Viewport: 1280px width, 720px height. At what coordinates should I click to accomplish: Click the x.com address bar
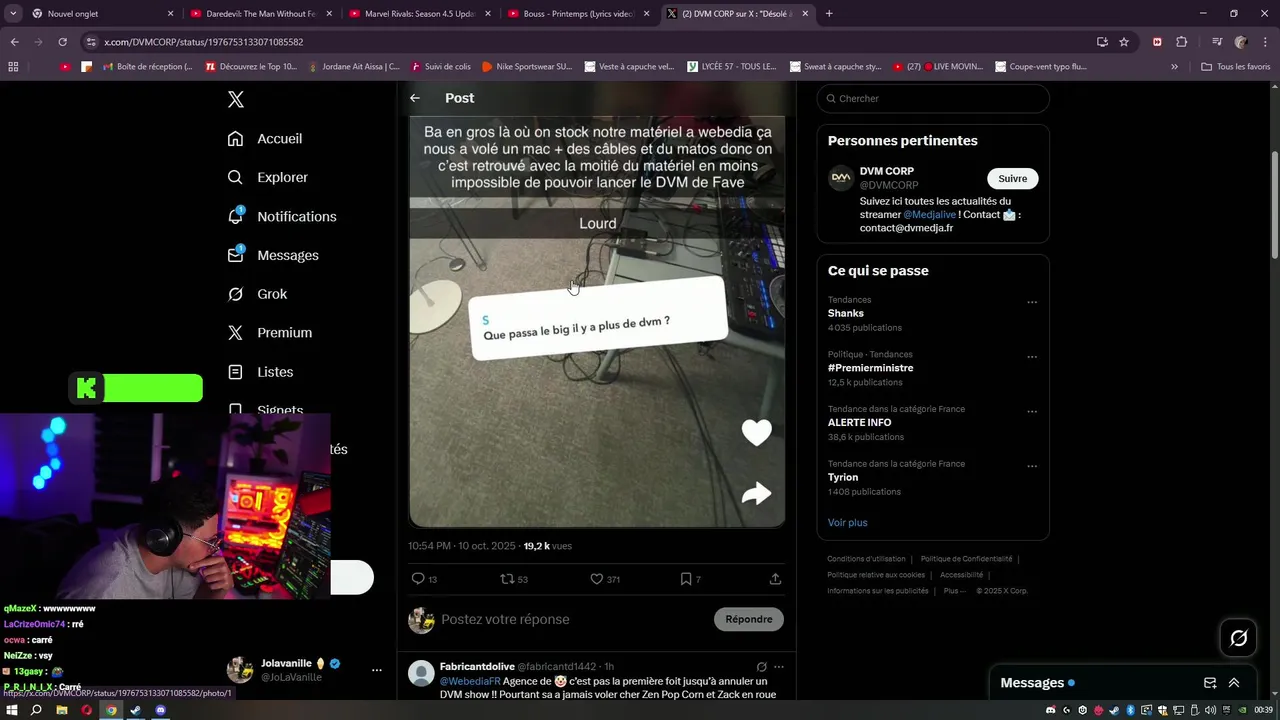590,42
